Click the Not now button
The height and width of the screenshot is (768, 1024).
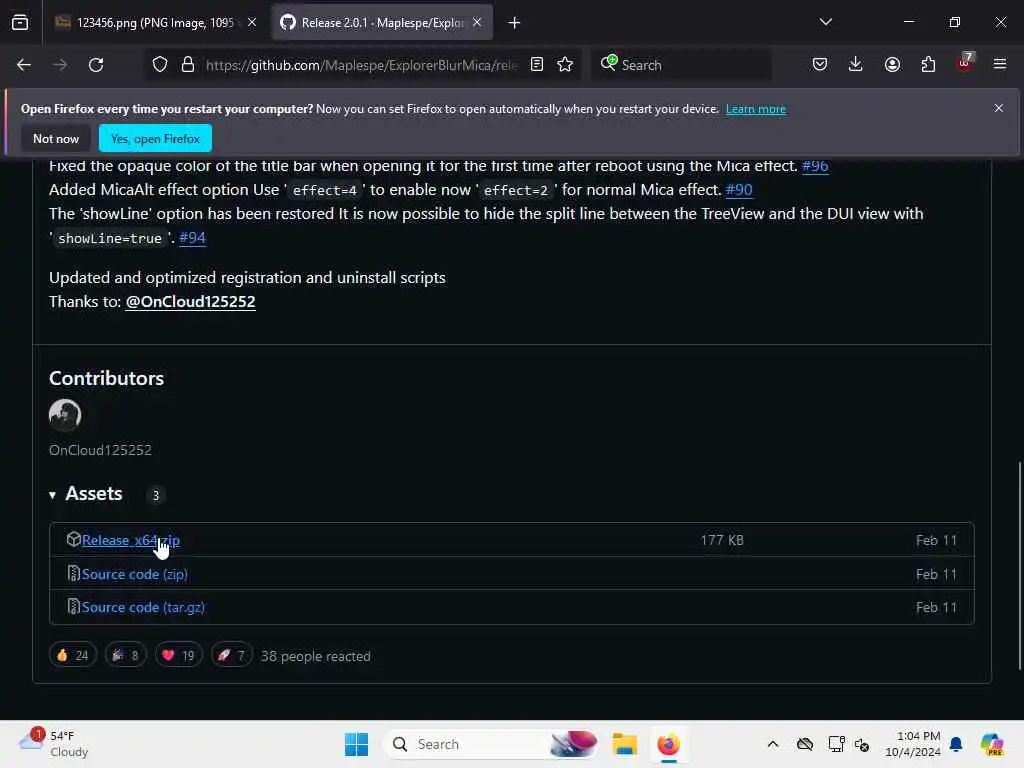point(56,139)
